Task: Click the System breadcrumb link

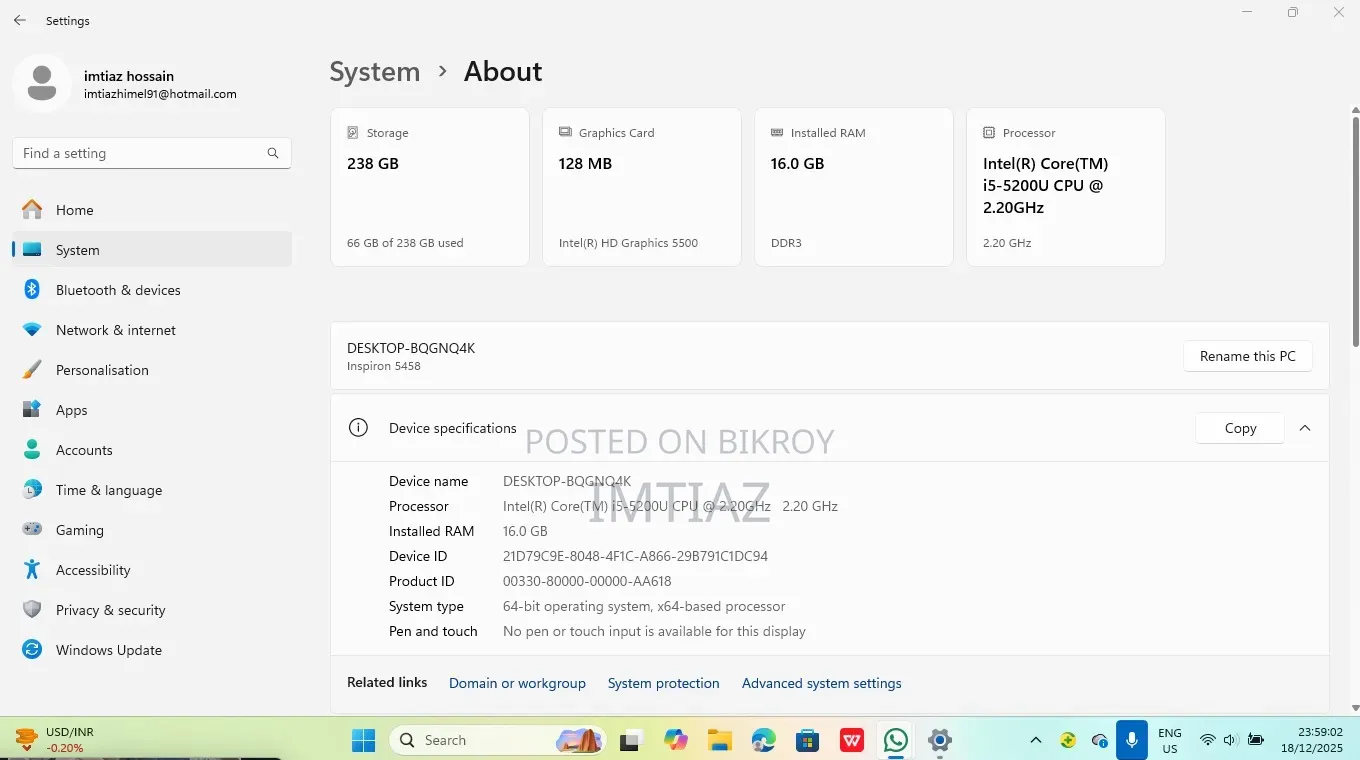Action: [x=375, y=72]
